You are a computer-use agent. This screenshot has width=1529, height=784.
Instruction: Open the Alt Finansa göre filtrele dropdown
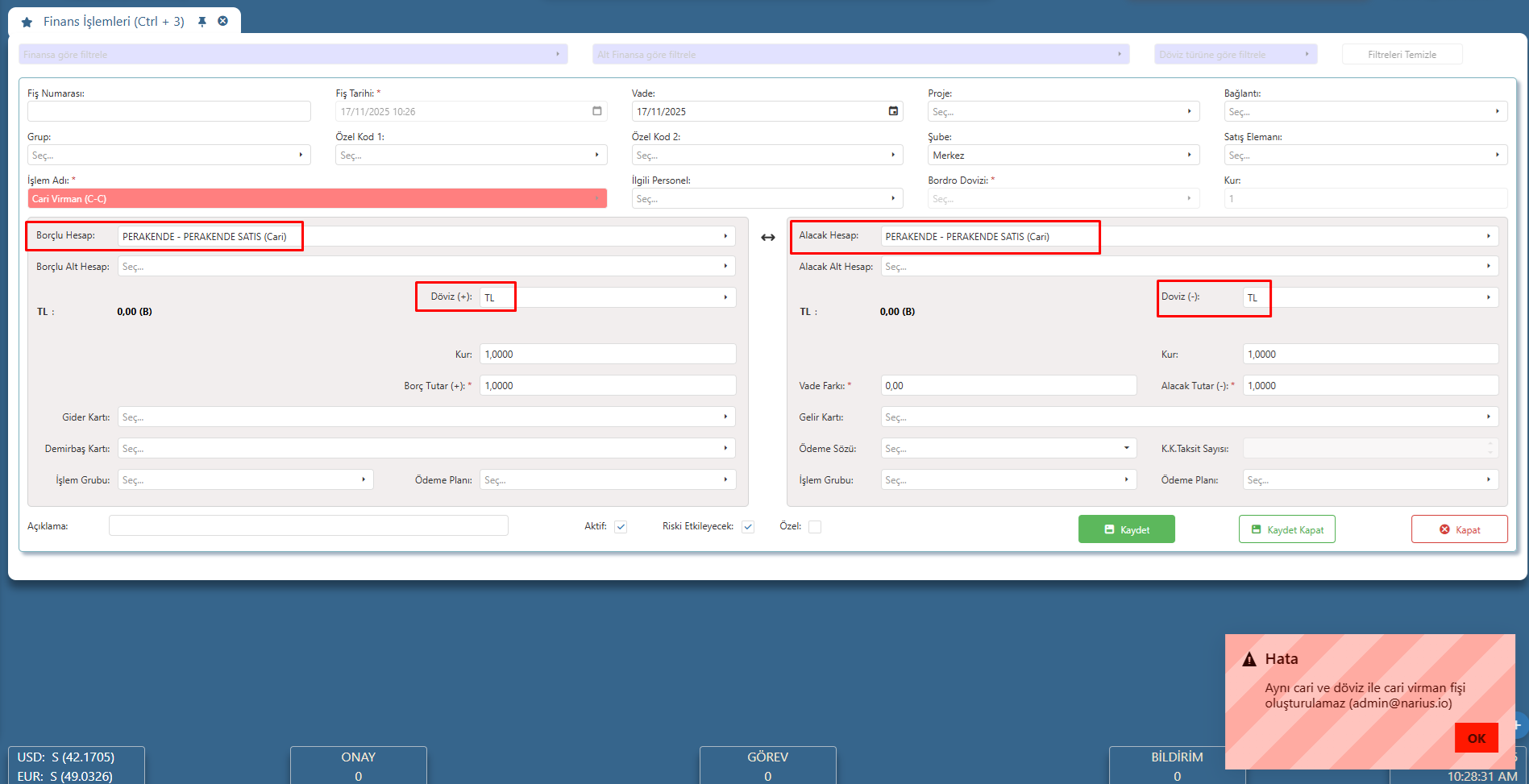861,54
